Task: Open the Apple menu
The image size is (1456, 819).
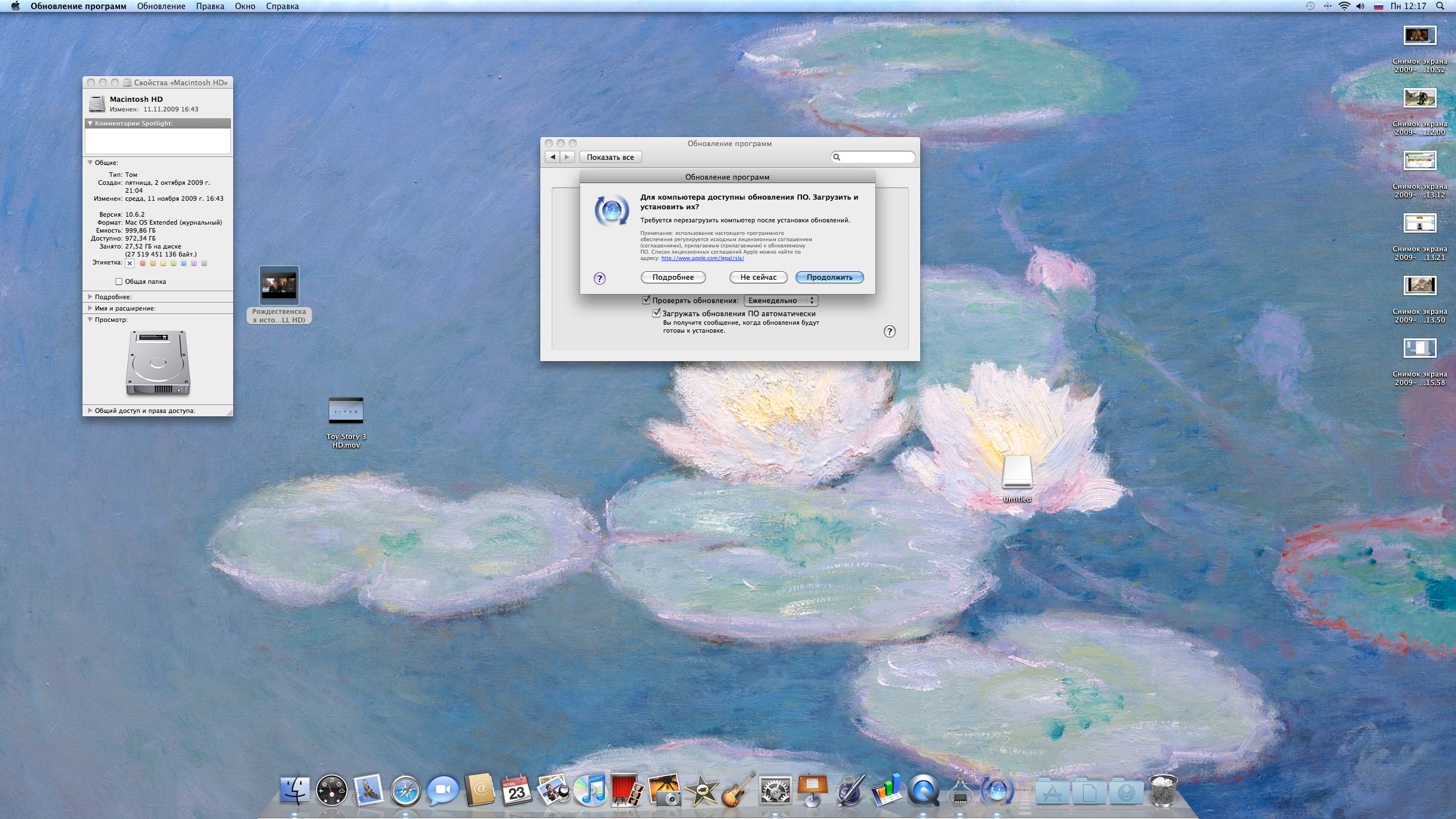Action: [x=15, y=6]
